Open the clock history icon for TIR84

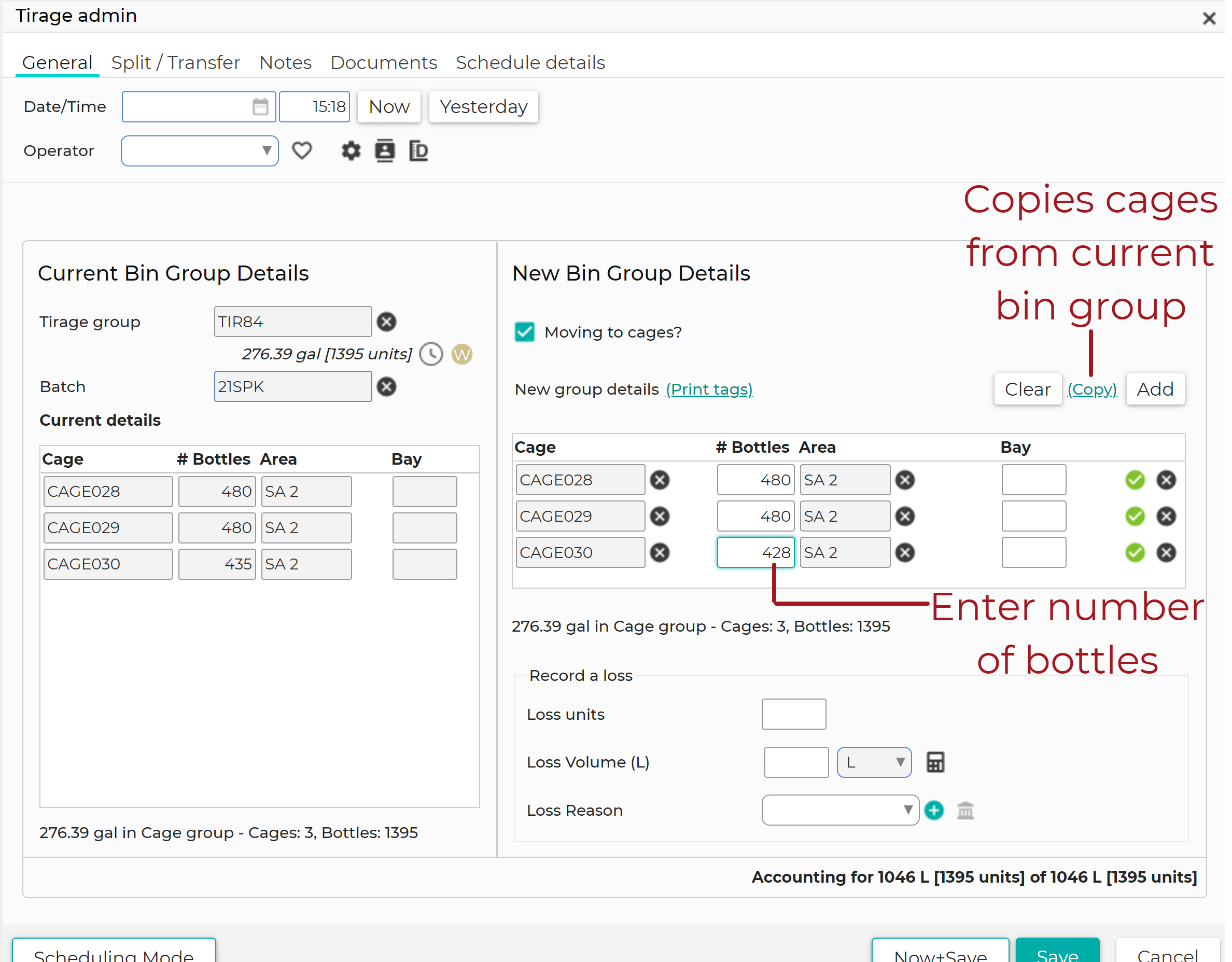pos(432,355)
